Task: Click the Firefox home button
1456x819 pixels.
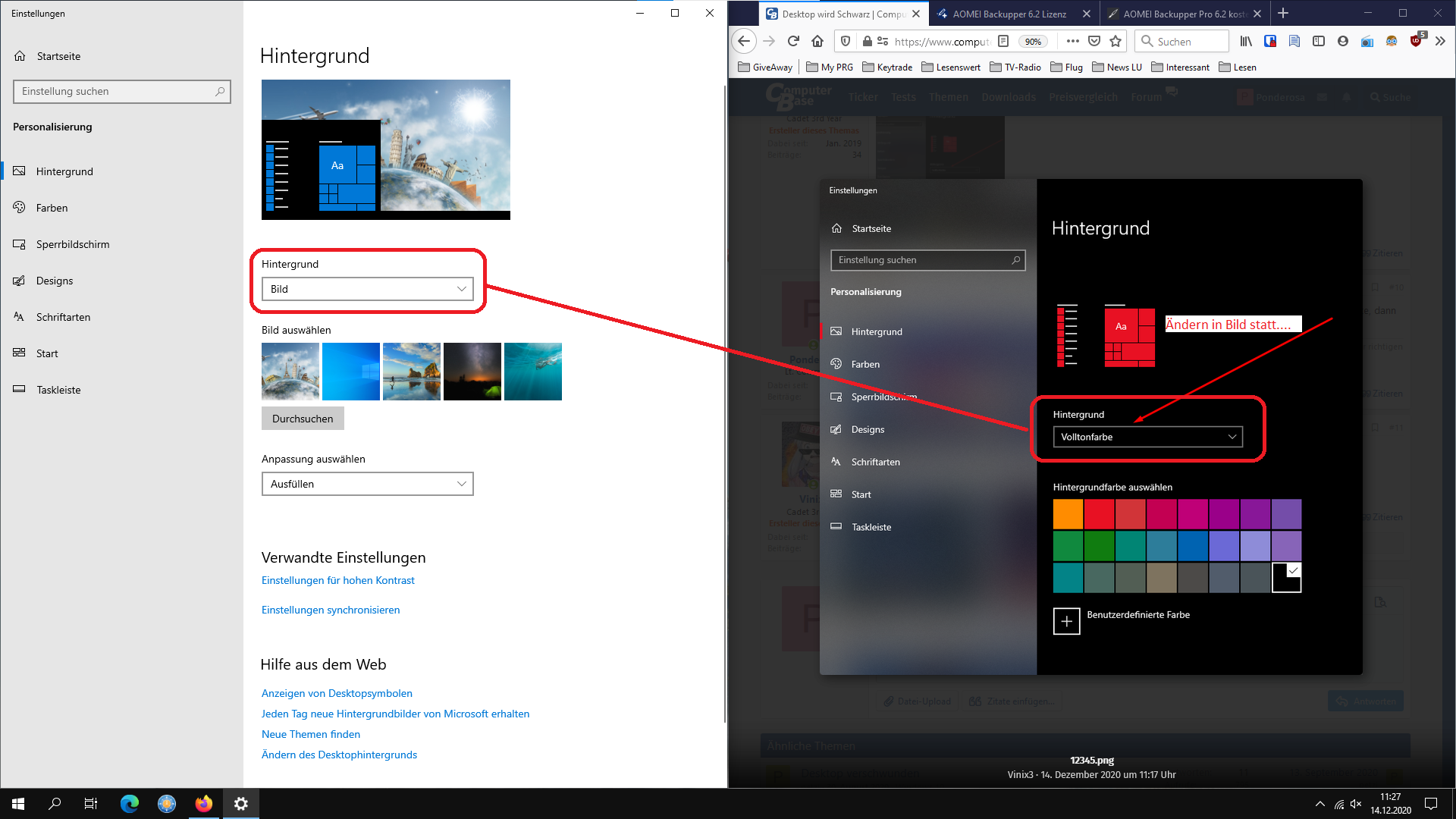Action: [x=817, y=41]
